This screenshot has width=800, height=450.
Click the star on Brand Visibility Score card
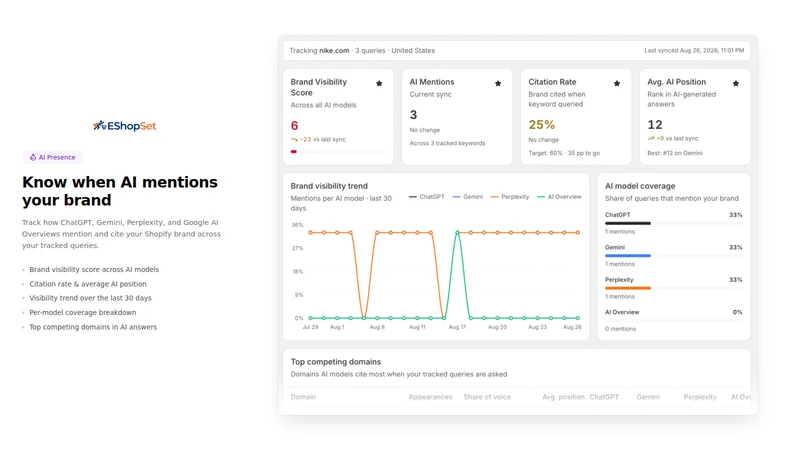[x=379, y=83]
